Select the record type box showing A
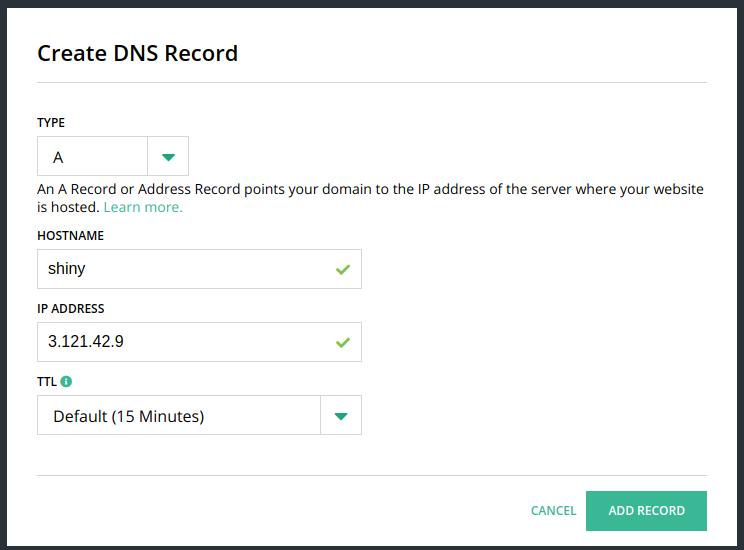 [x=113, y=156]
